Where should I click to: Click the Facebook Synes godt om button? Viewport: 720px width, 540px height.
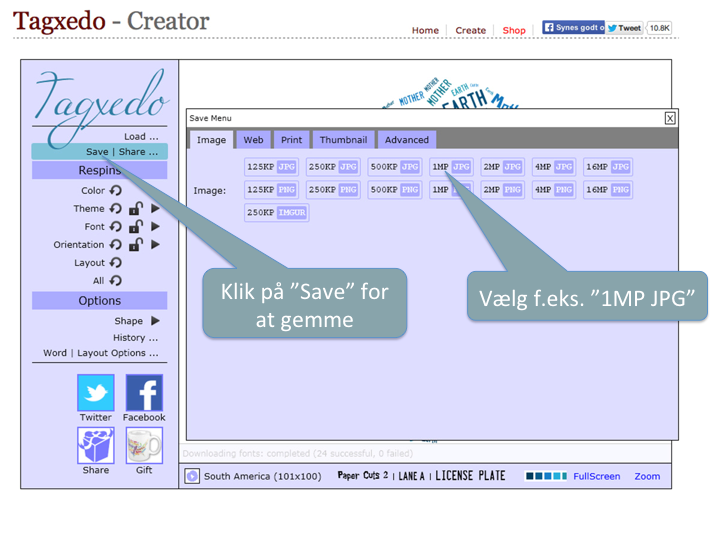(x=574, y=28)
